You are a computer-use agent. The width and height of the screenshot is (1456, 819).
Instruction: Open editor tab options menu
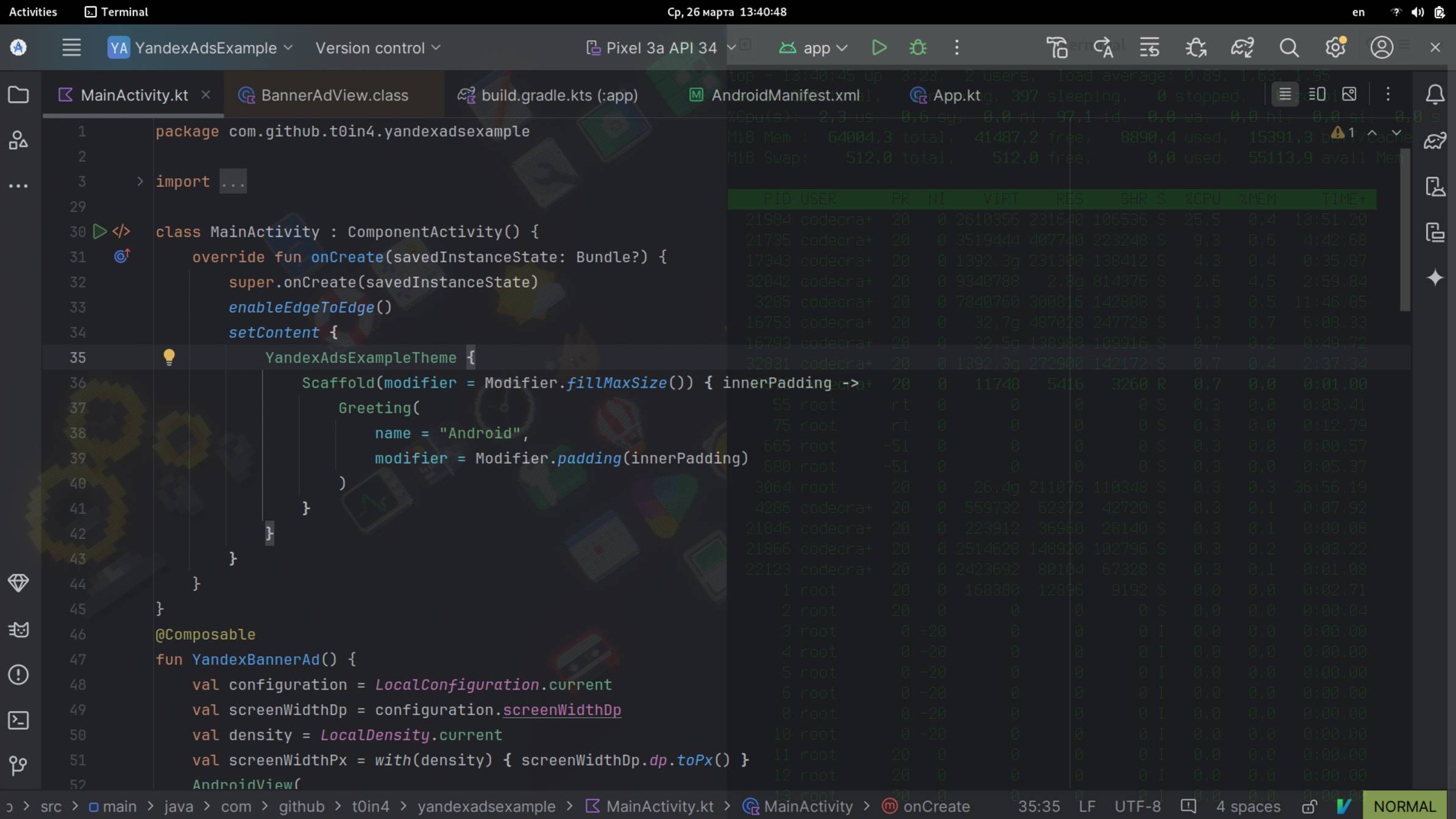[1388, 95]
